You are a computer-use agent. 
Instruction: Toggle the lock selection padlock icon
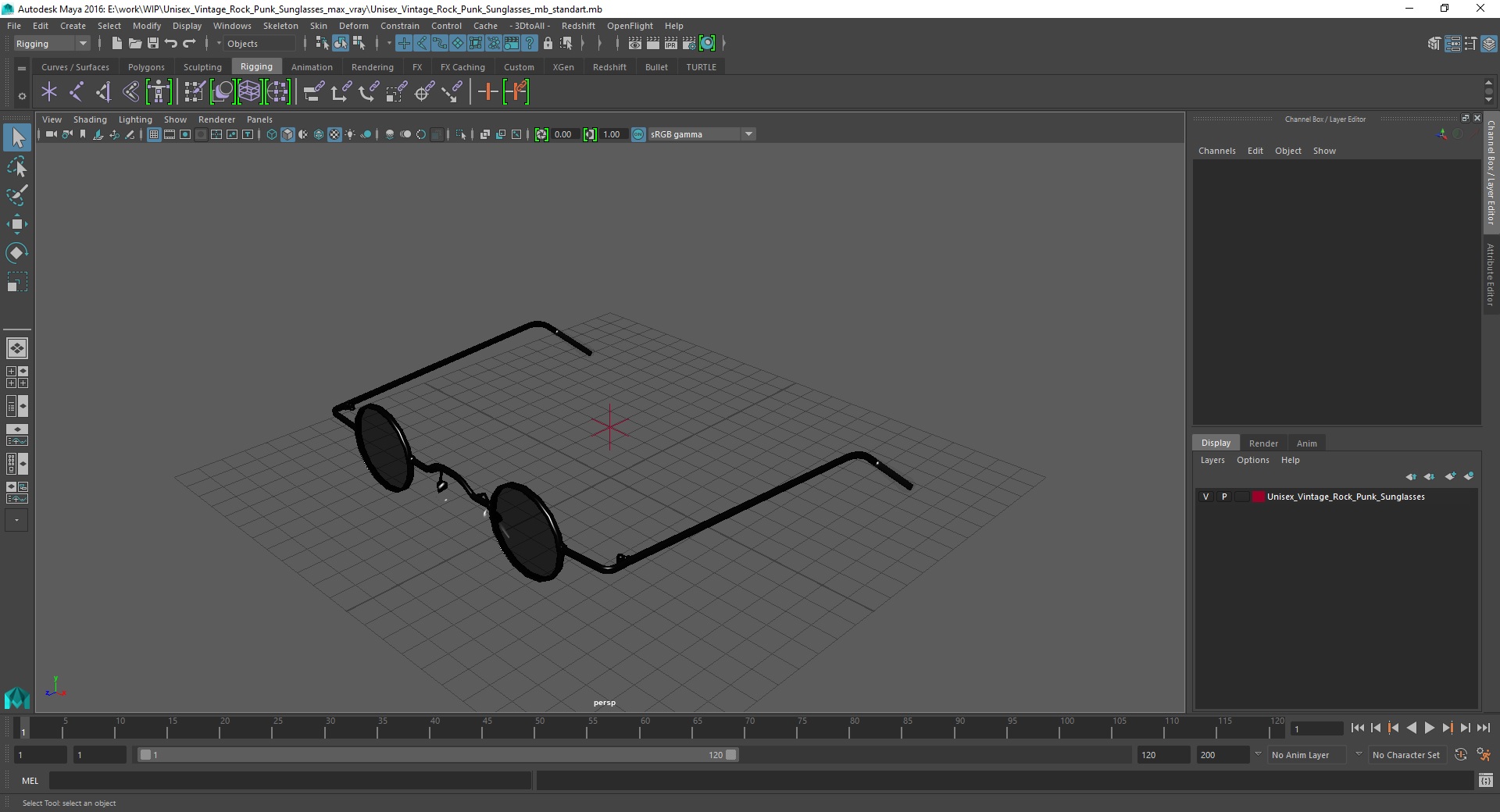tap(548, 44)
